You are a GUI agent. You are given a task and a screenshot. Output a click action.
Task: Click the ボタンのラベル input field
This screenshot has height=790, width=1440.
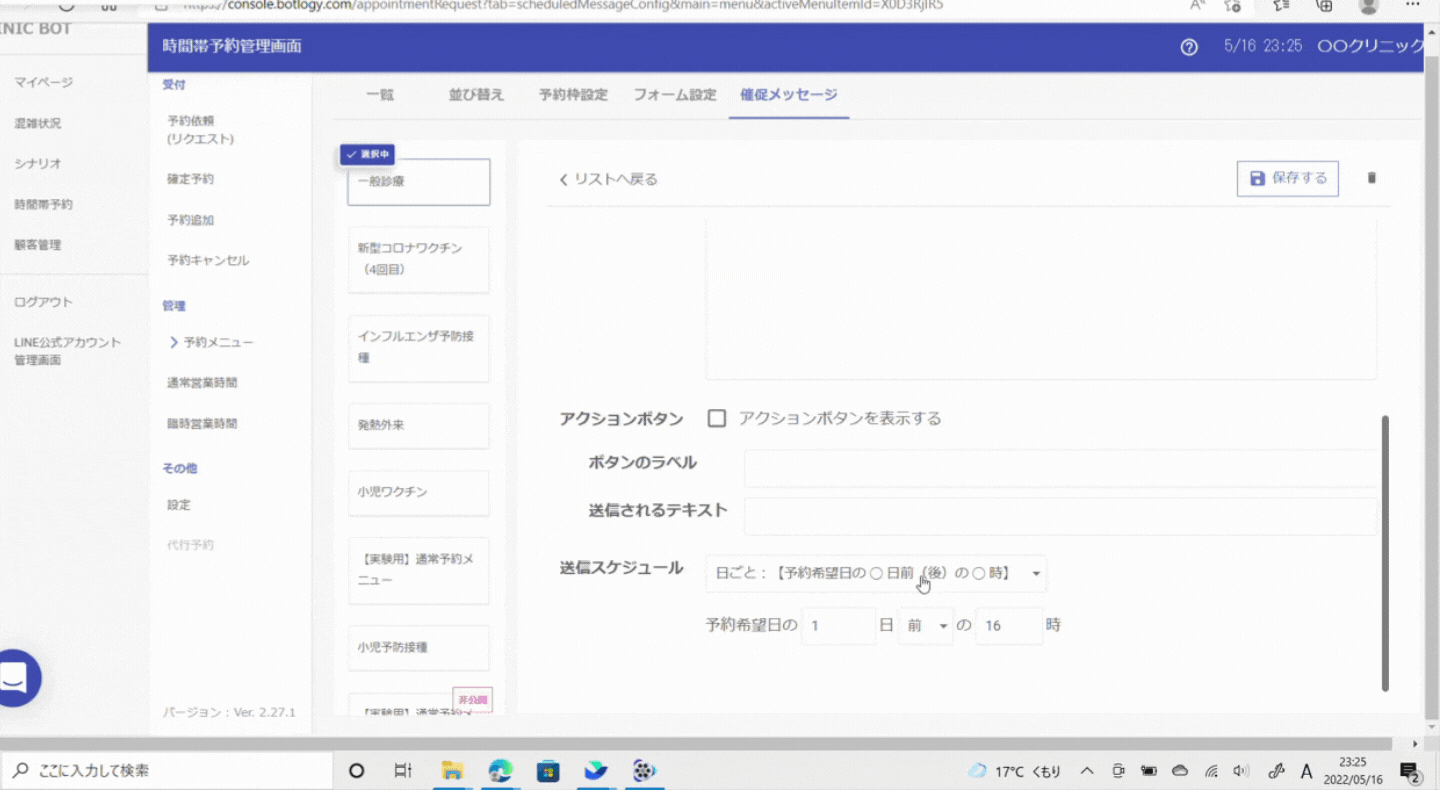1060,468
